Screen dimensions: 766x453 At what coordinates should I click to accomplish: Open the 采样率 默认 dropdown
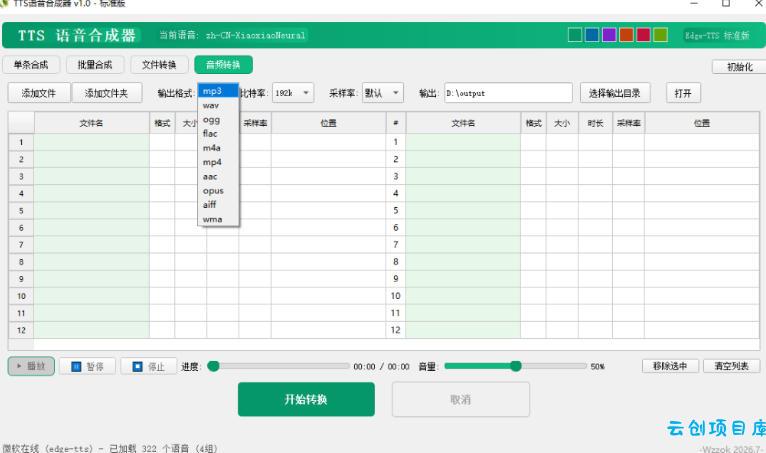pyautogui.click(x=383, y=93)
